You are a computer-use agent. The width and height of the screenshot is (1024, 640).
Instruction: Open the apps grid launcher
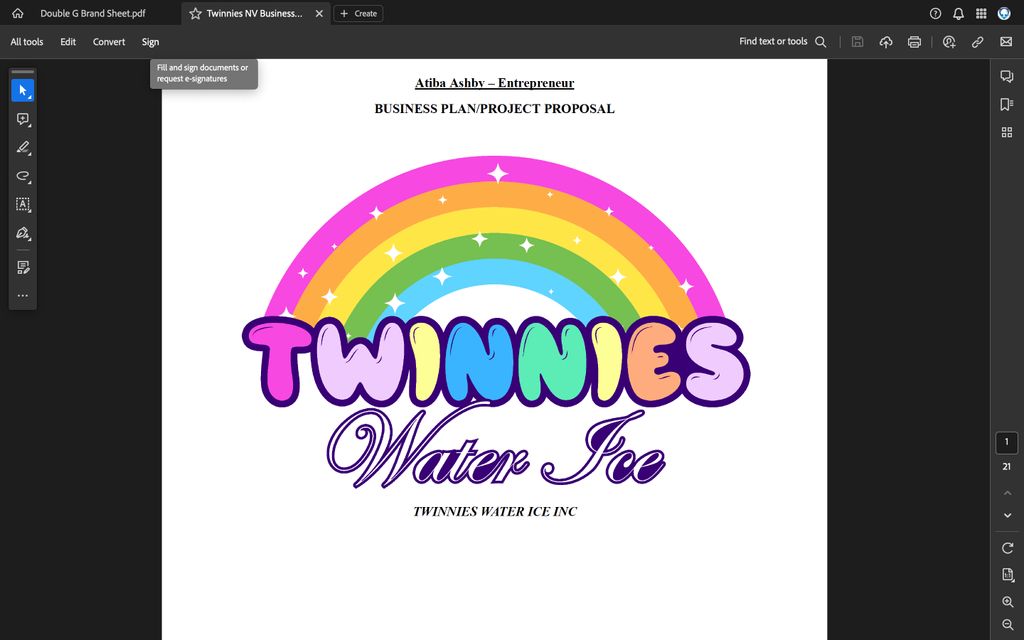[981, 13]
